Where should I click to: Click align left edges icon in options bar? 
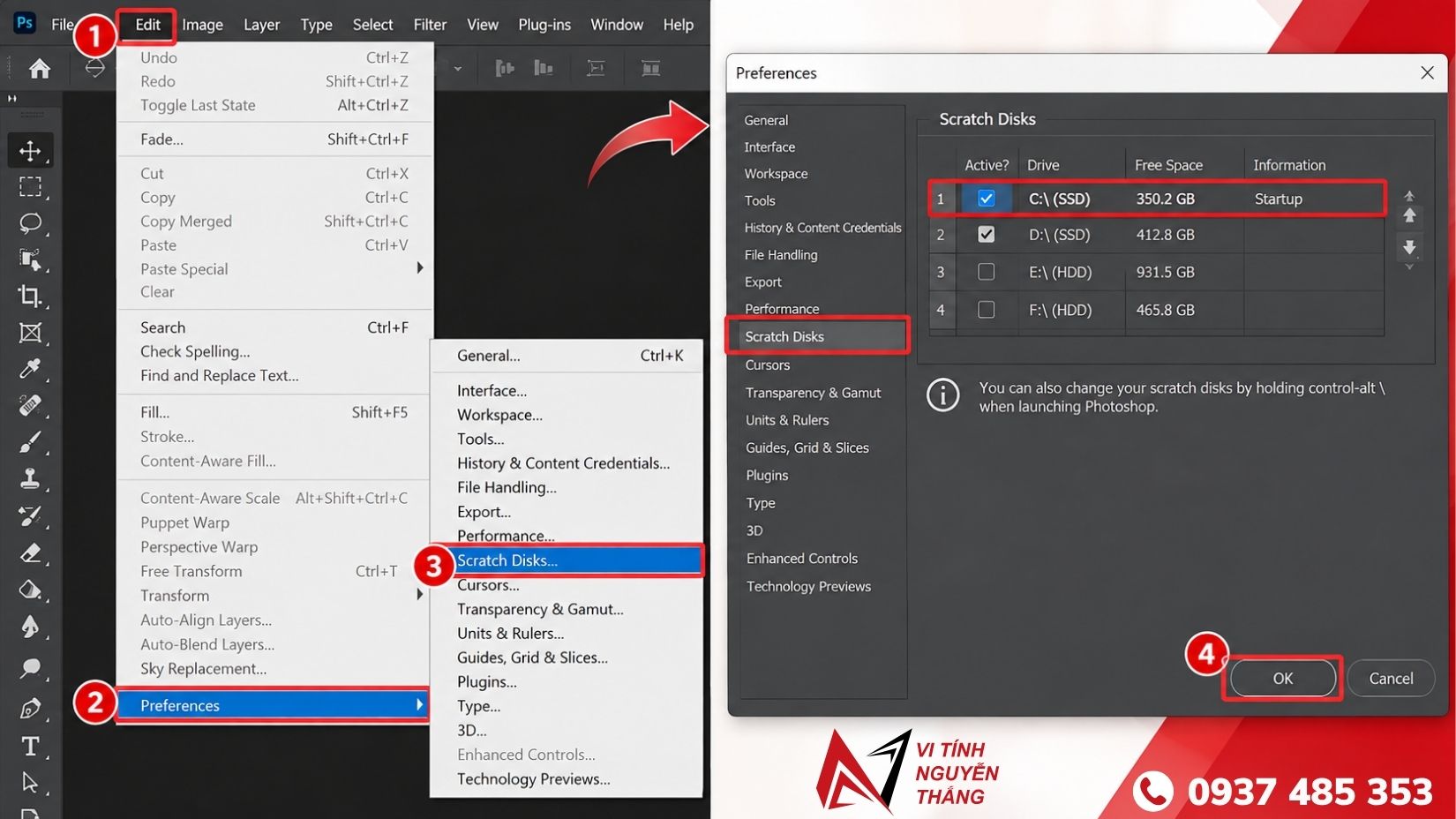[x=505, y=68]
